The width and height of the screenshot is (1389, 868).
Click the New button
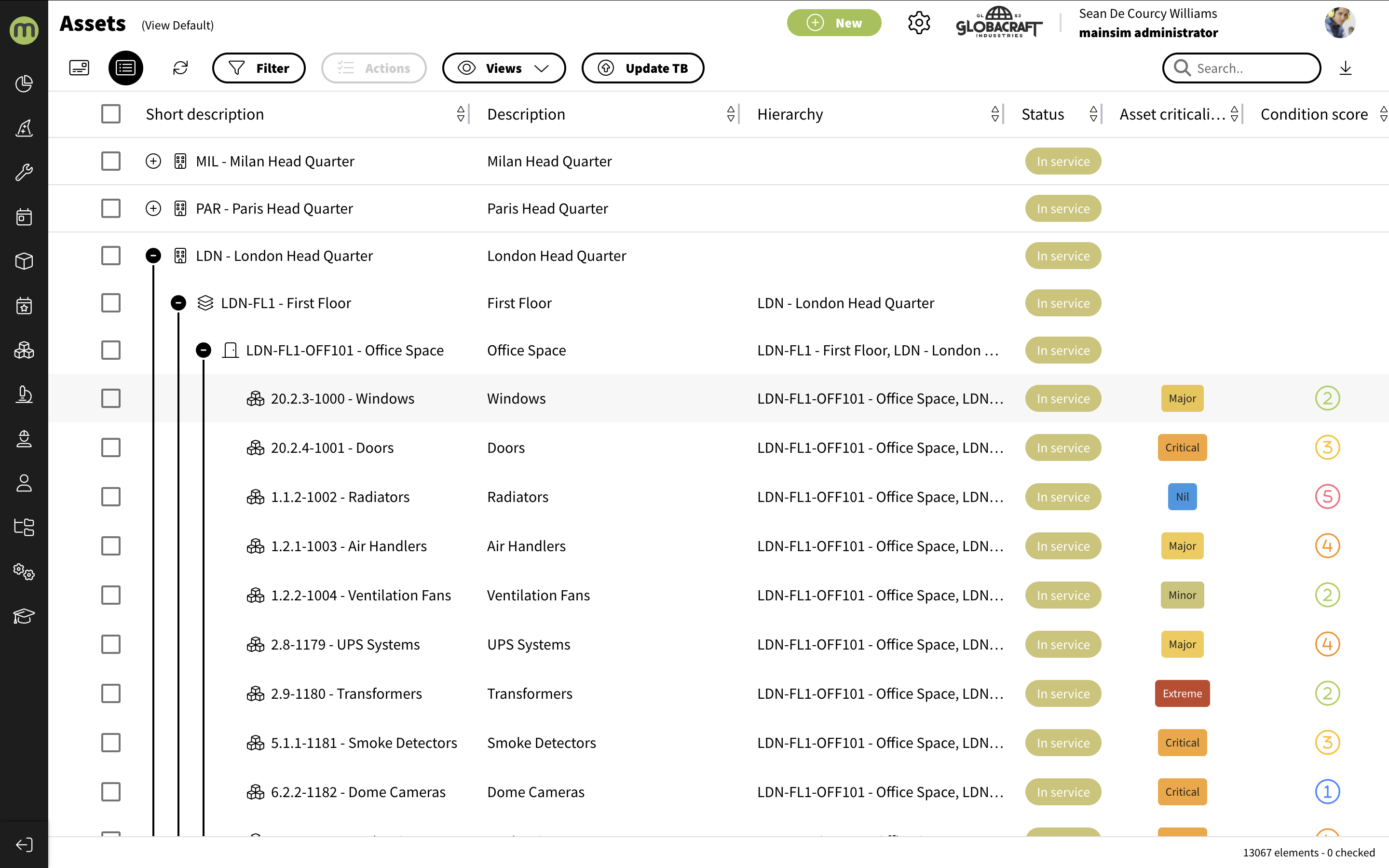click(x=833, y=23)
